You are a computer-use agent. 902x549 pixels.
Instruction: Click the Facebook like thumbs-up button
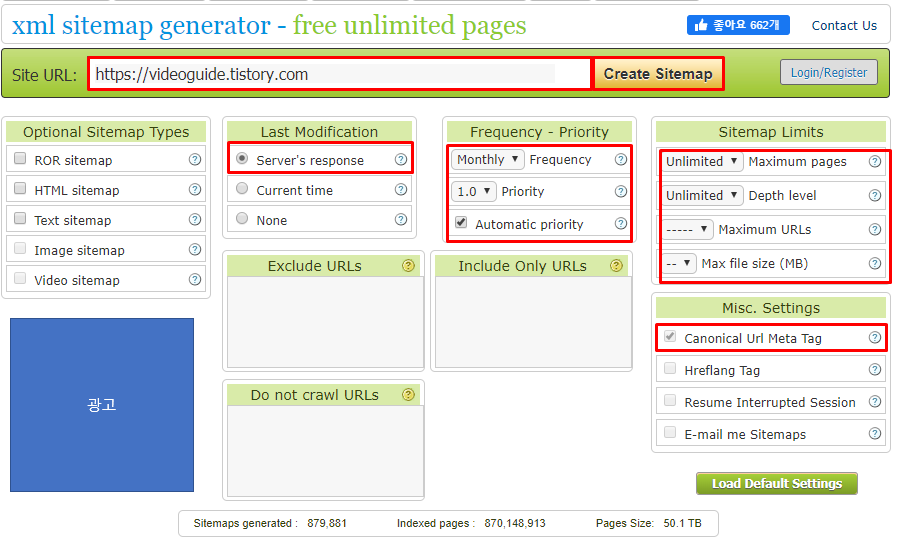[x=738, y=25]
